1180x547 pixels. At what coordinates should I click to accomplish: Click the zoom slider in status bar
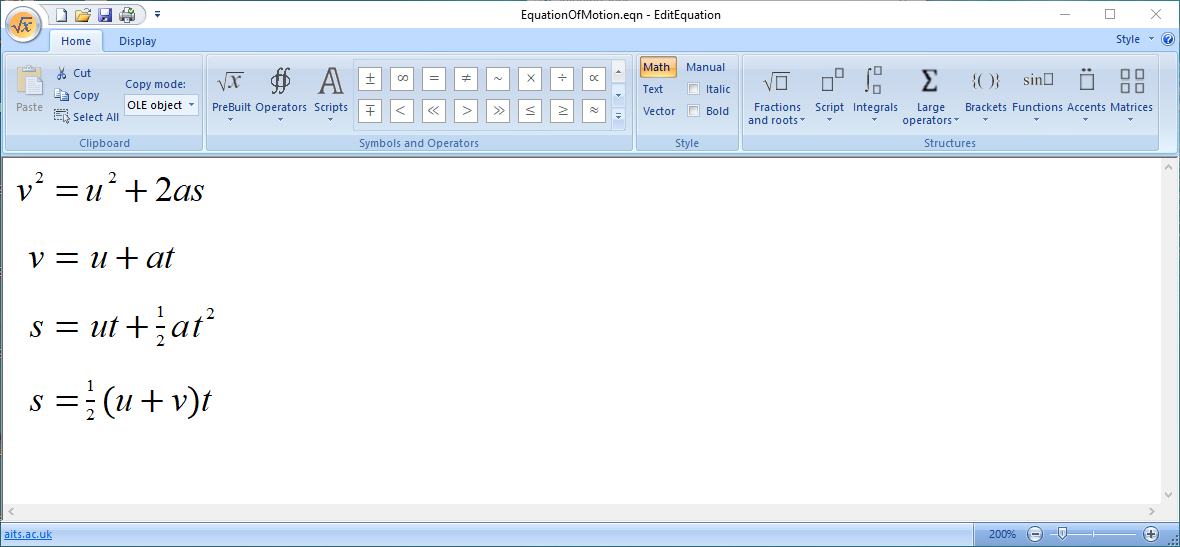point(1062,534)
